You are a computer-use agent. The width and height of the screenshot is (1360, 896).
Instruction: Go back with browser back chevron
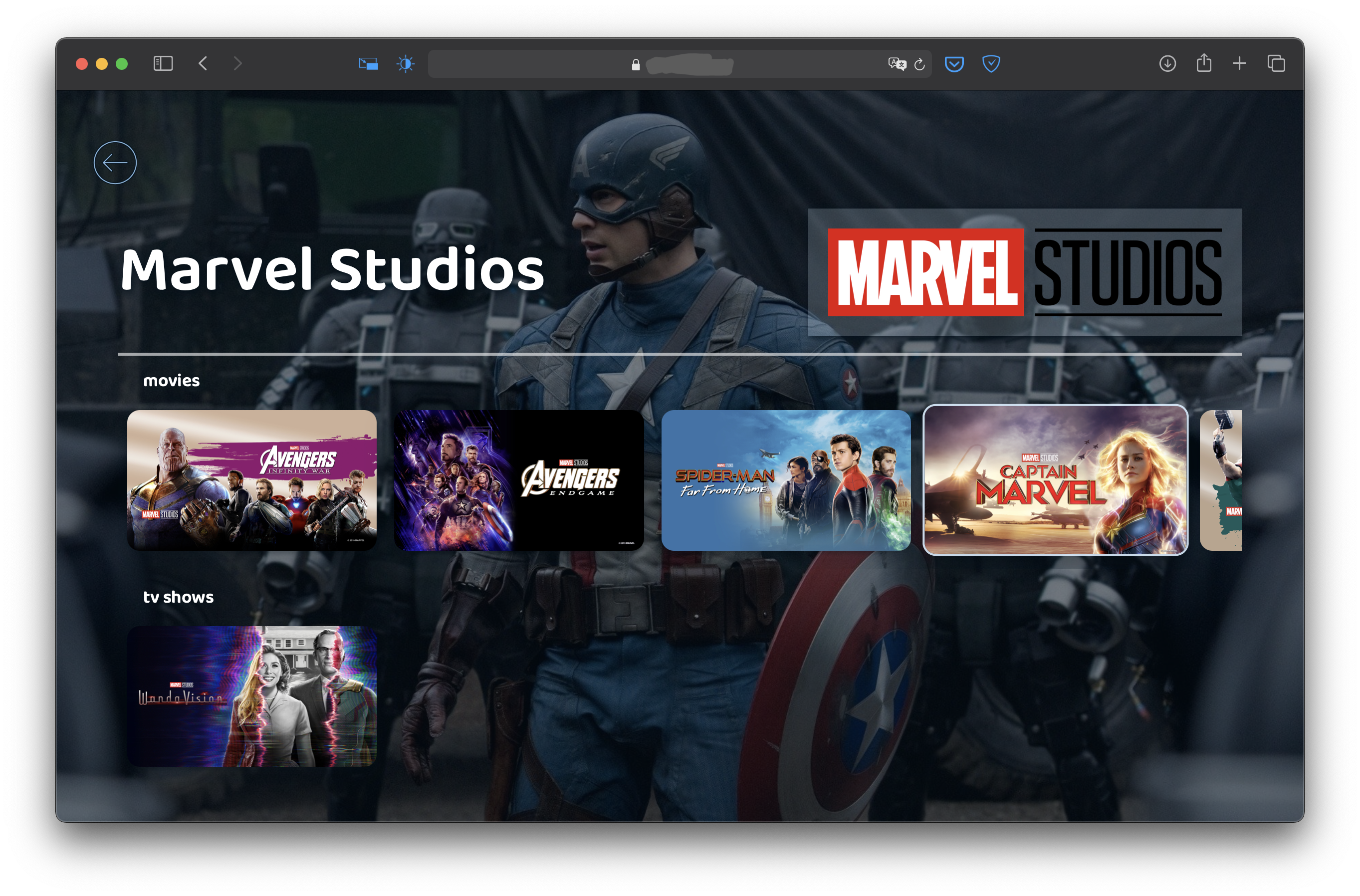[203, 63]
